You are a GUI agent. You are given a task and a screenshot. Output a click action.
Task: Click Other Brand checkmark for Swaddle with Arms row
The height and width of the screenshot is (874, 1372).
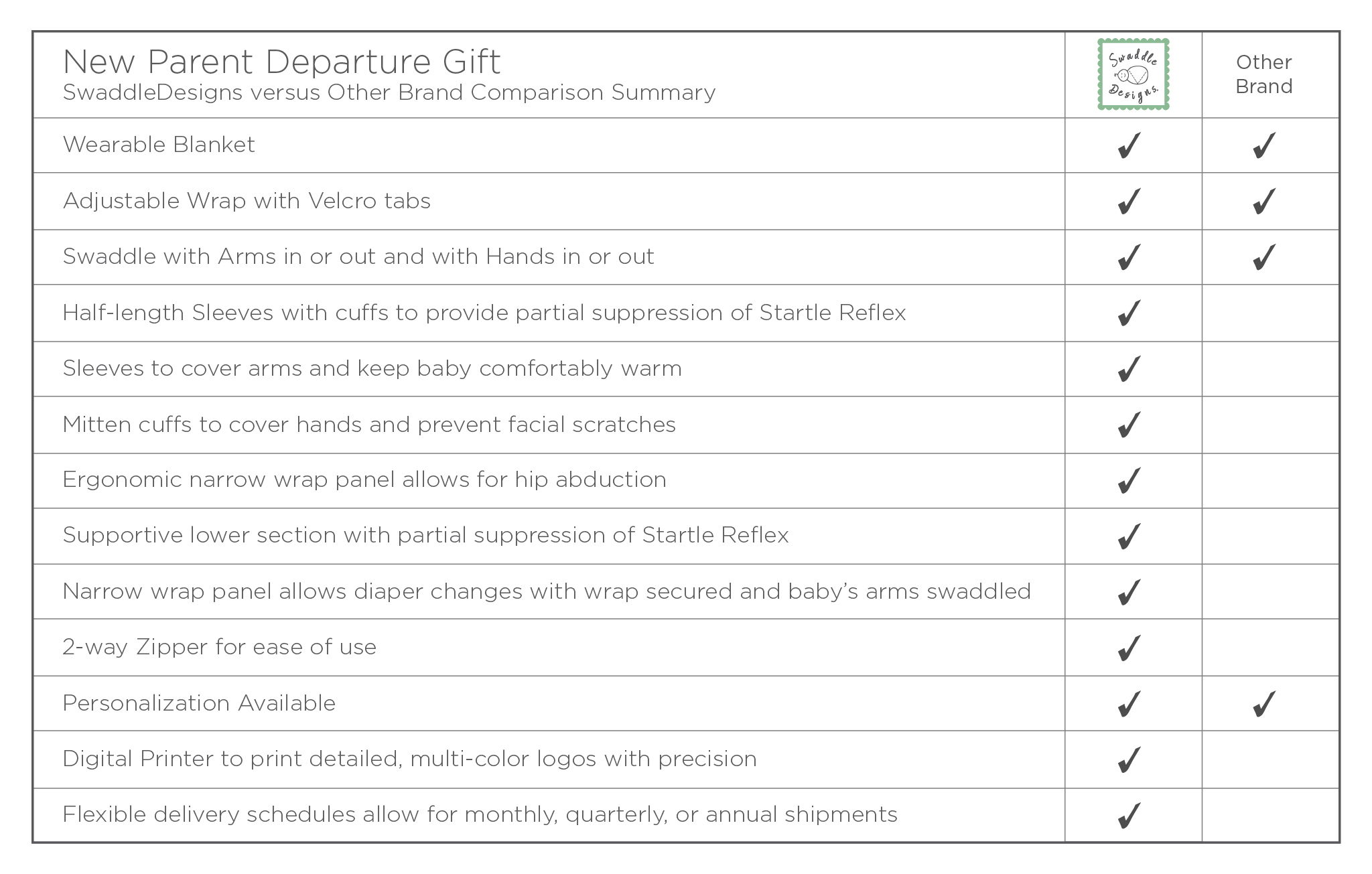click(1264, 257)
